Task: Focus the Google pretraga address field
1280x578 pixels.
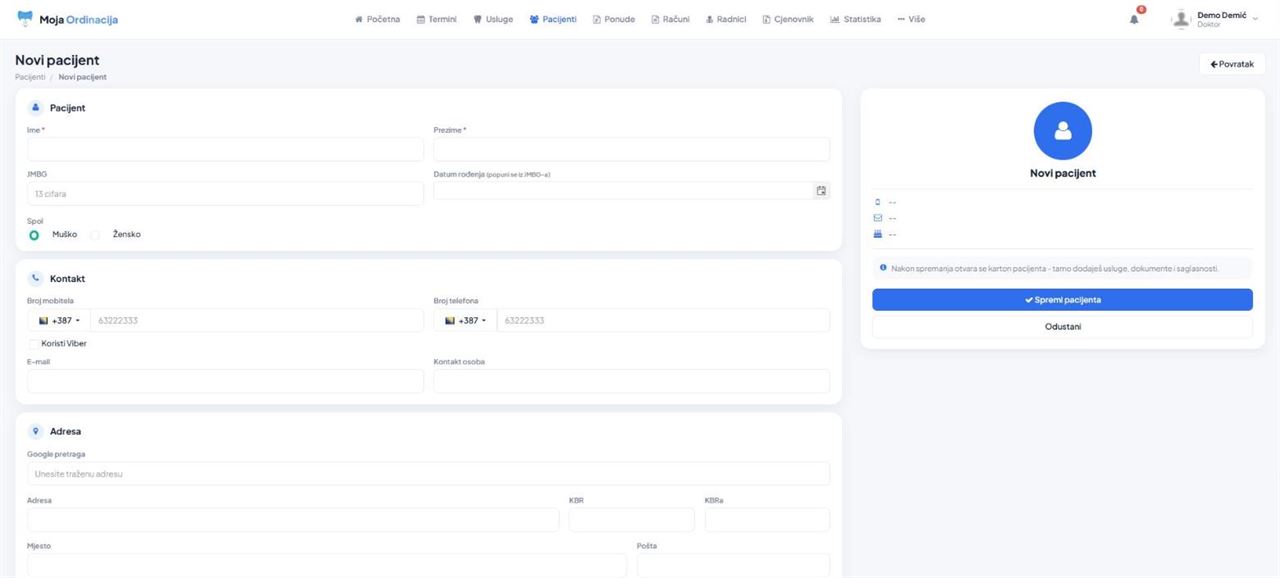Action: (x=428, y=474)
